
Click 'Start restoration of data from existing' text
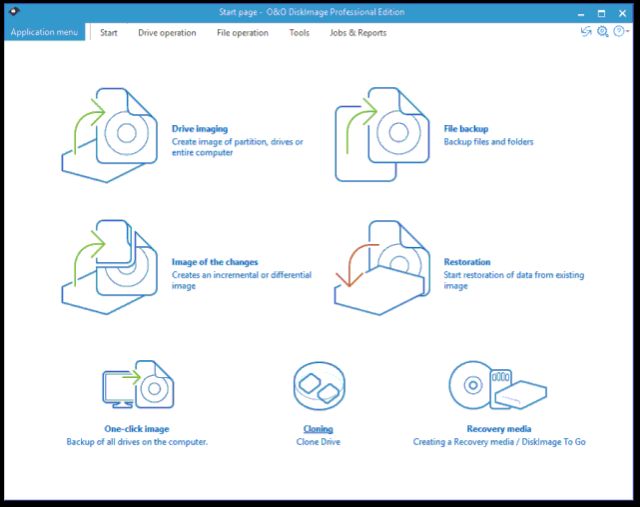pyautogui.click(x=514, y=275)
